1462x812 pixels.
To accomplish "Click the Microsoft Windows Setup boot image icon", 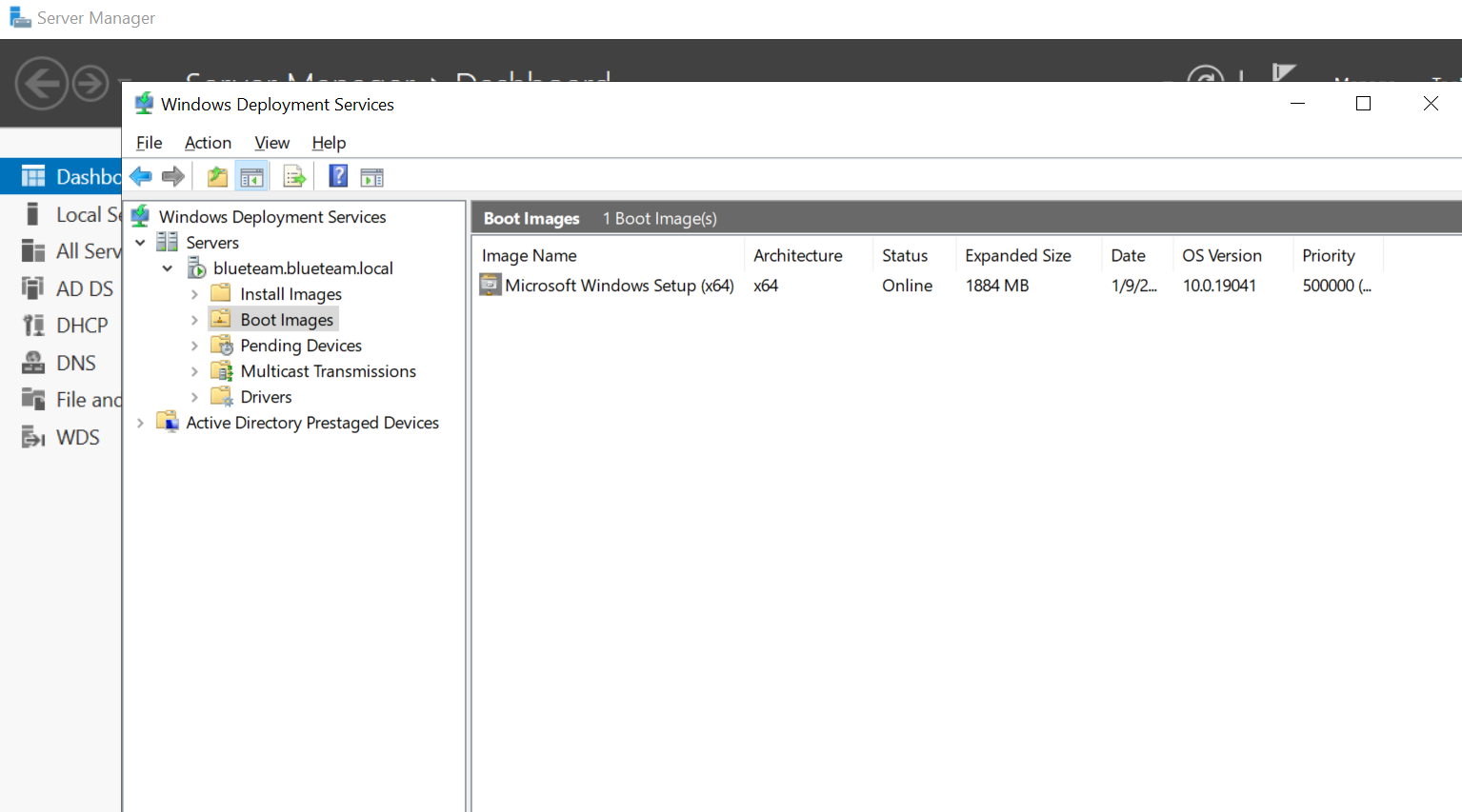I will coord(491,285).
